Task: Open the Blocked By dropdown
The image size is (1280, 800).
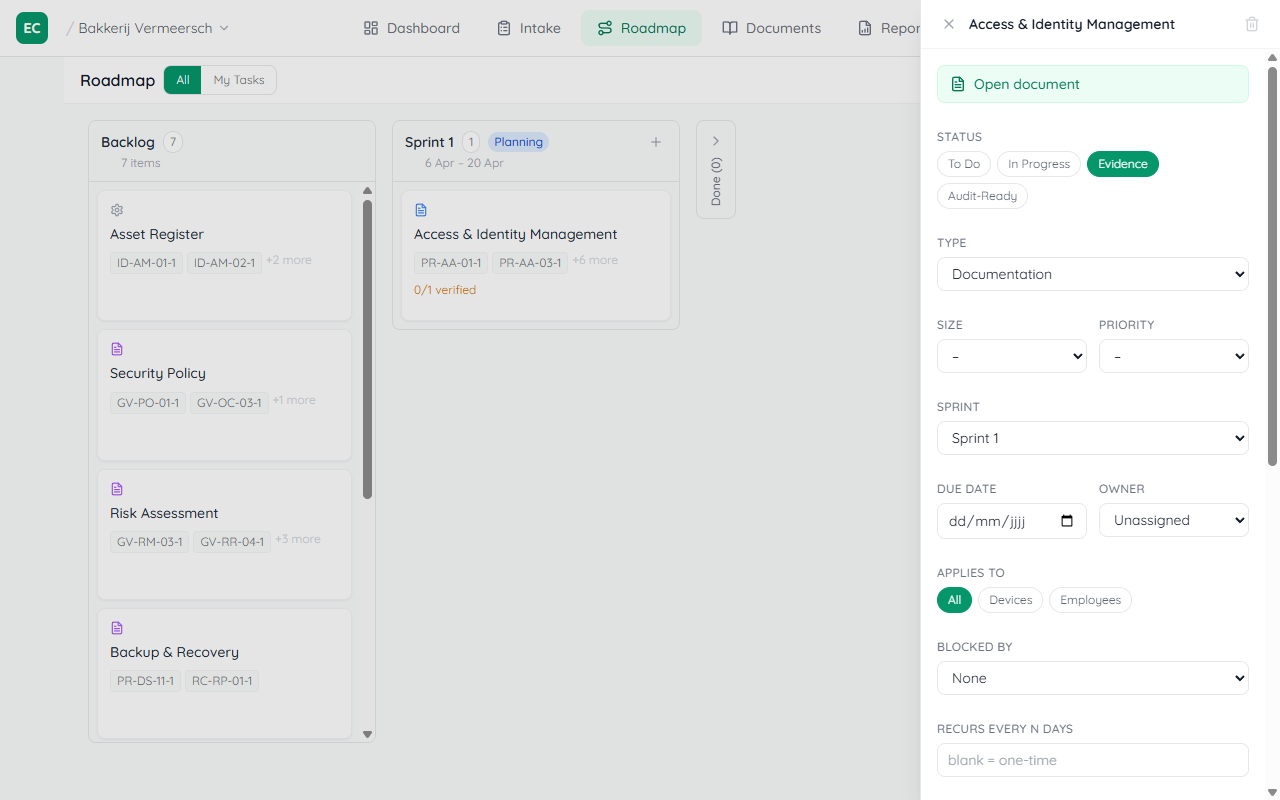Action: [1092, 678]
